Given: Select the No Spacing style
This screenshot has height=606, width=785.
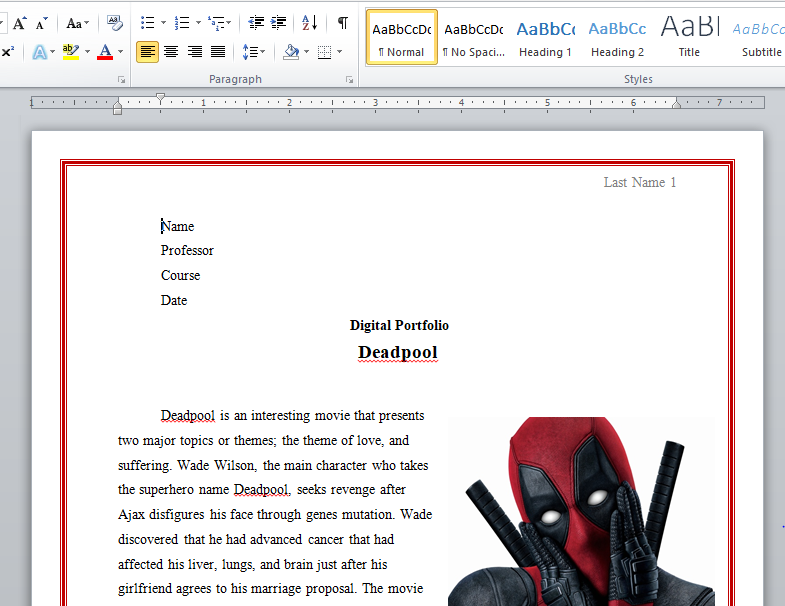Looking at the screenshot, I should 474,37.
